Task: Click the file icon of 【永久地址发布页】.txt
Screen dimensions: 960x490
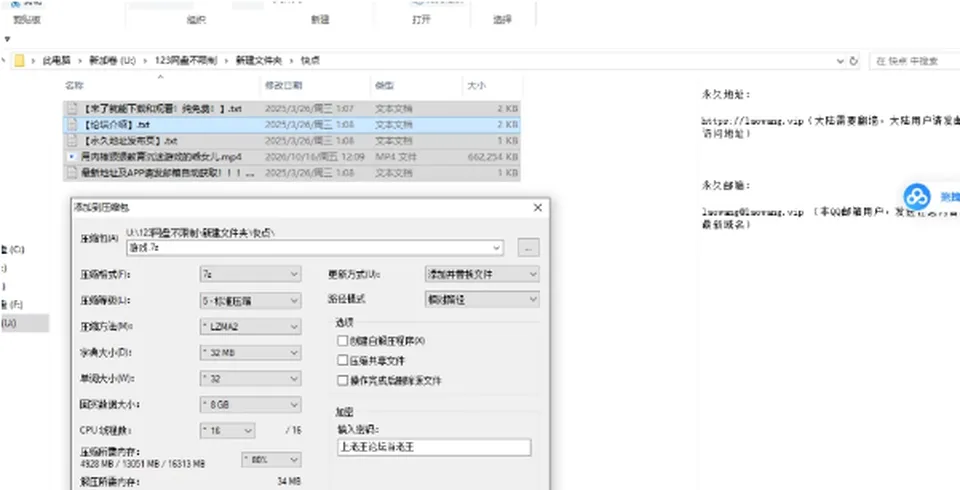Action: 72,141
